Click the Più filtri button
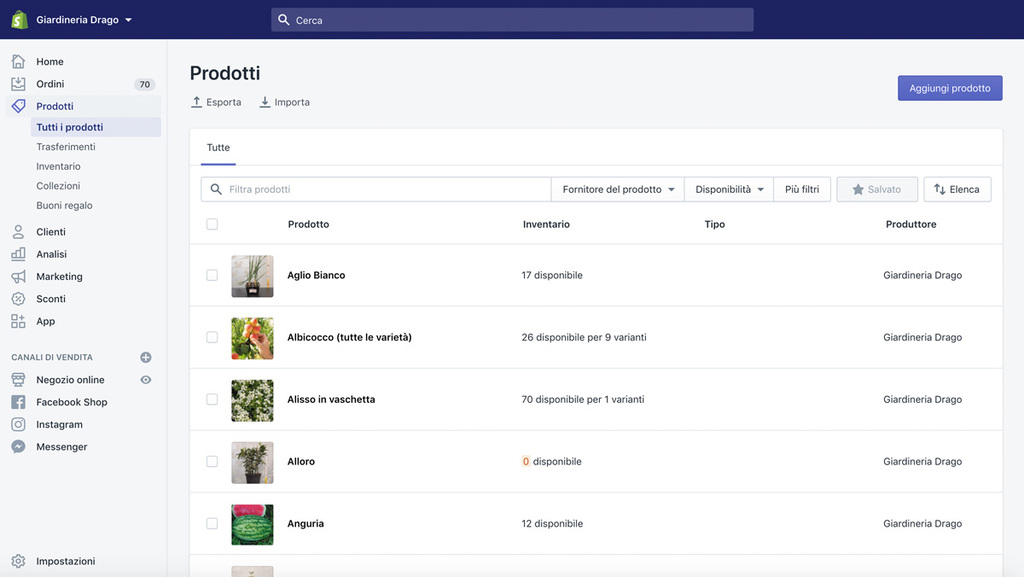Screen dimensions: 1024x577 802,189
